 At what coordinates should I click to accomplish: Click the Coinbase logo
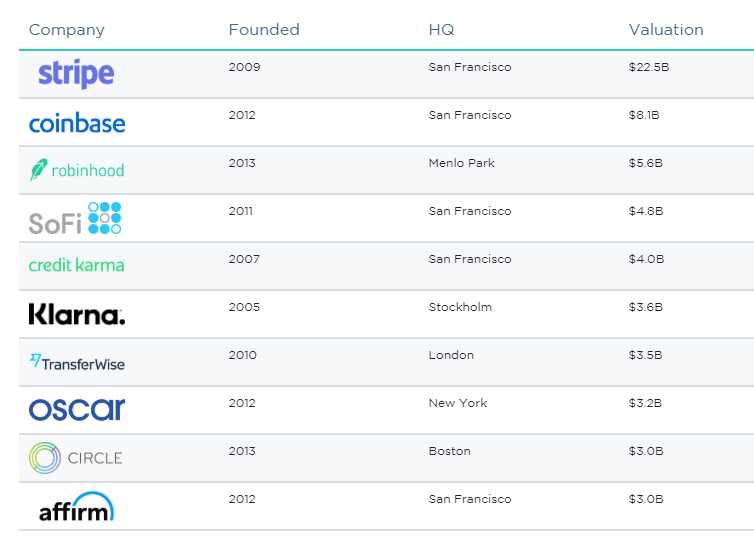point(77,124)
